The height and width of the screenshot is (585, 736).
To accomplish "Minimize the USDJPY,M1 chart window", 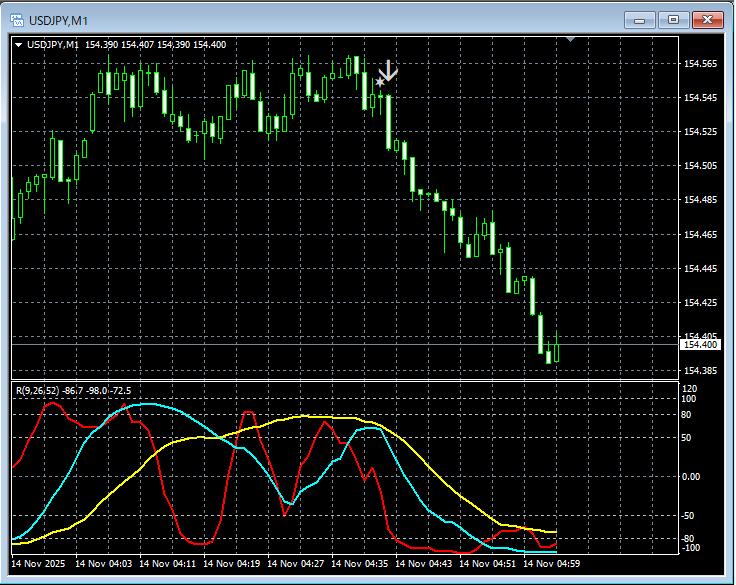I will (x=639, y=19).
